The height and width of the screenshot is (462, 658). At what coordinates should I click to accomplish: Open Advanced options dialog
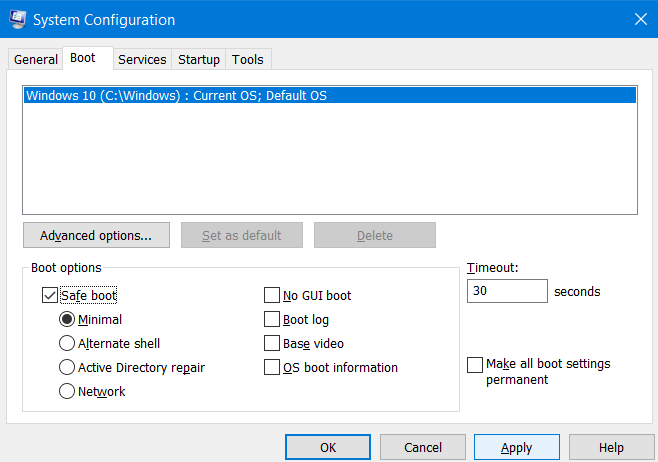pos(96,236)
